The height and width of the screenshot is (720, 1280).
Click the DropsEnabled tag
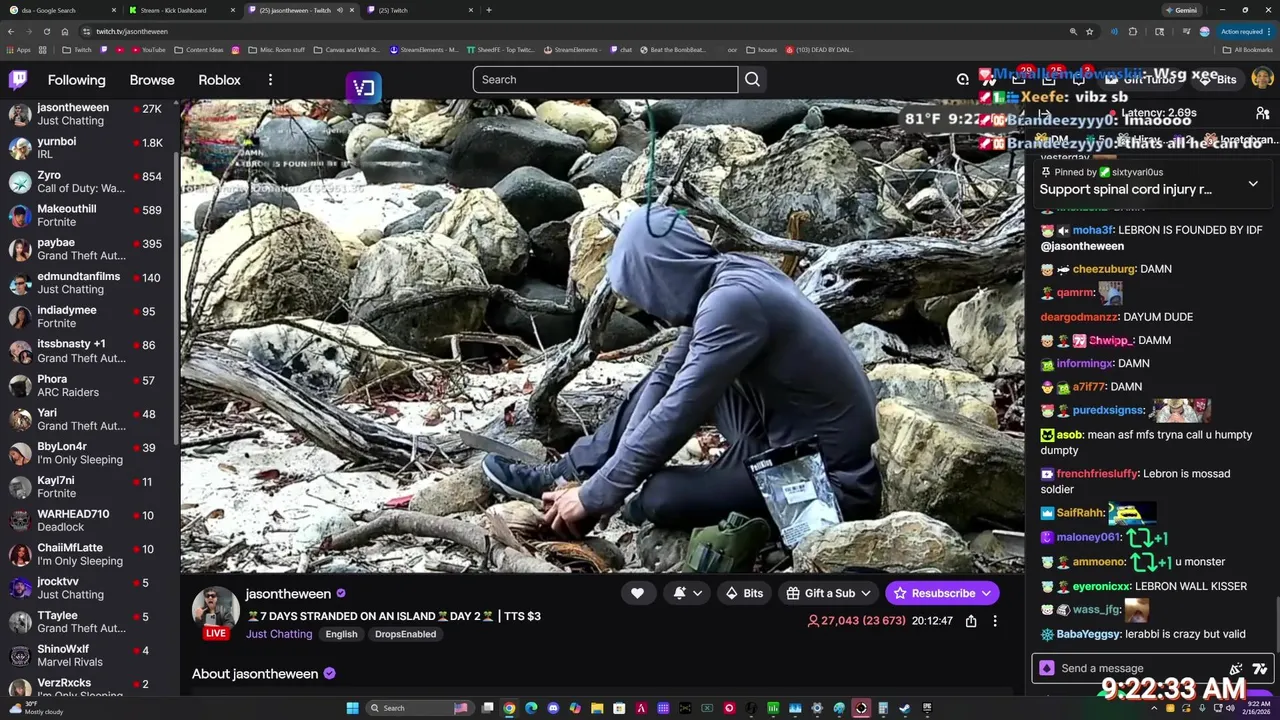405,634
